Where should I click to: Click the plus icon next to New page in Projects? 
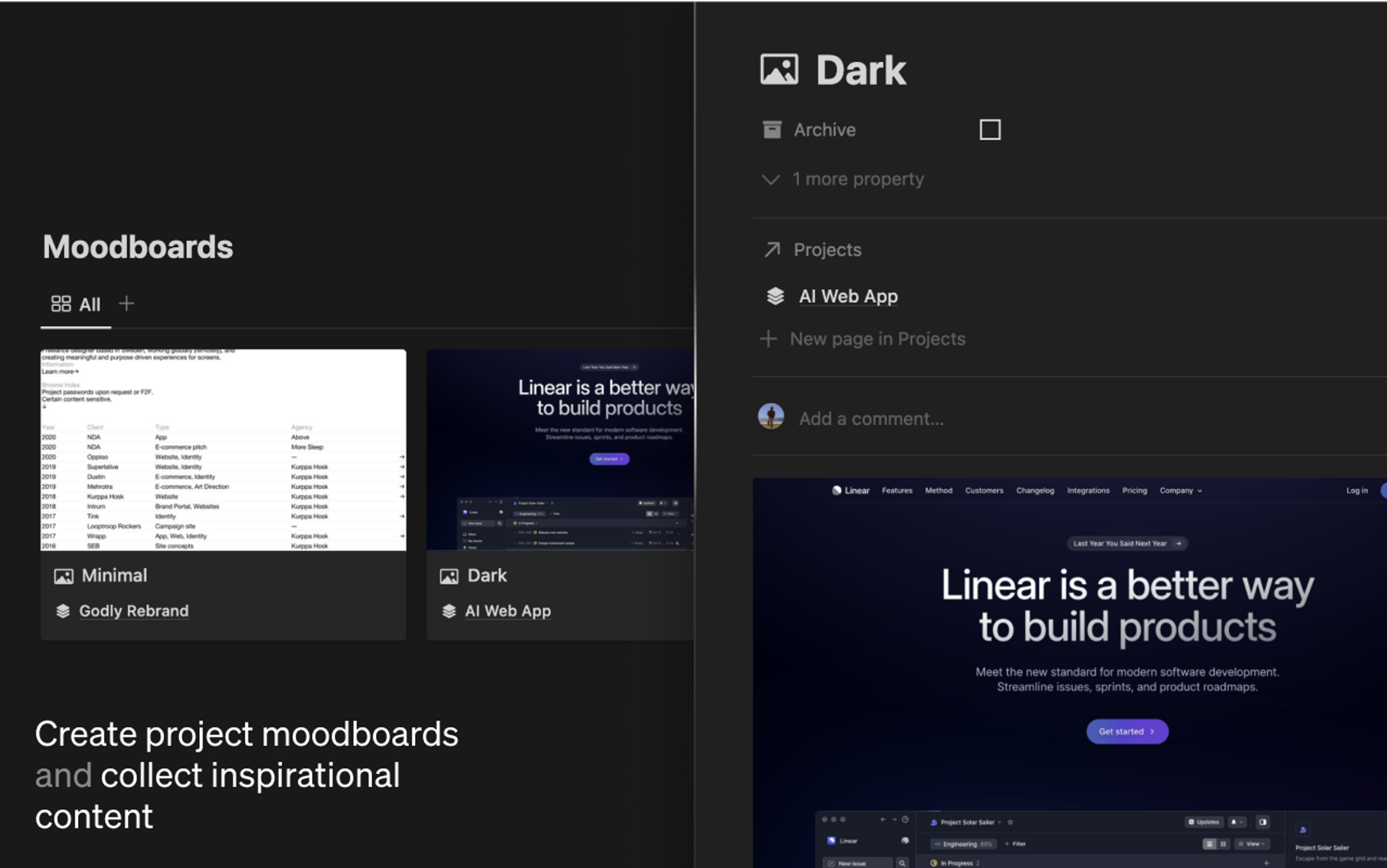[768, 339]
